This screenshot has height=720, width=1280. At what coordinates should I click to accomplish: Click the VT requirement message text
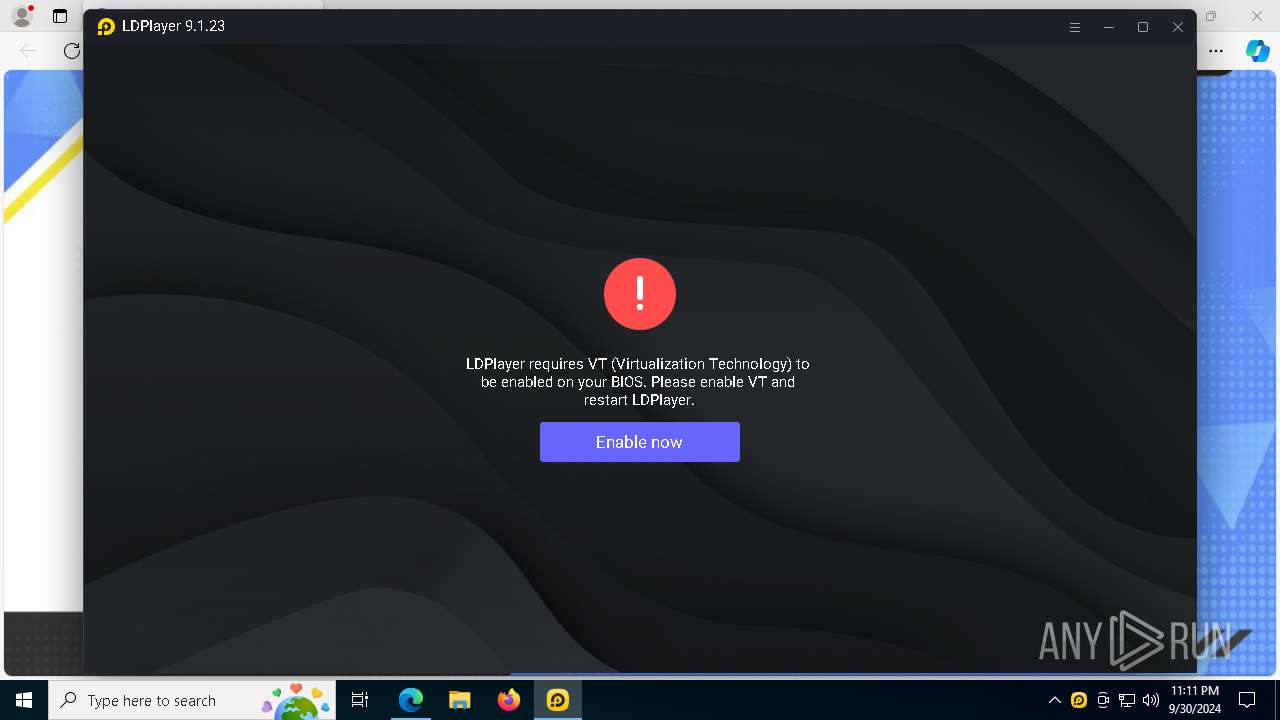pyautogui.click(x=638, y=382)
